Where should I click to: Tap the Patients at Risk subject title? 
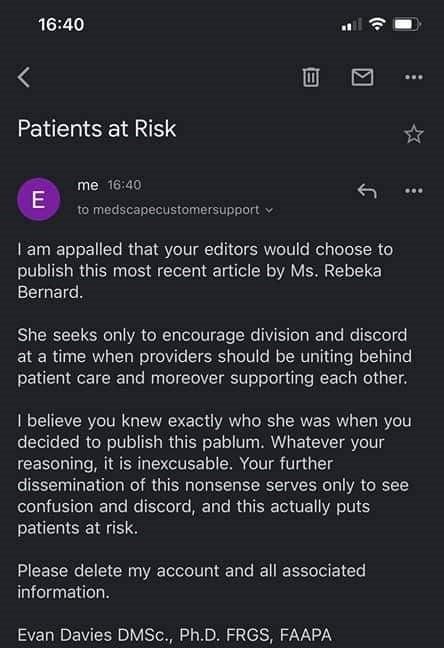[x=97, y=129]
